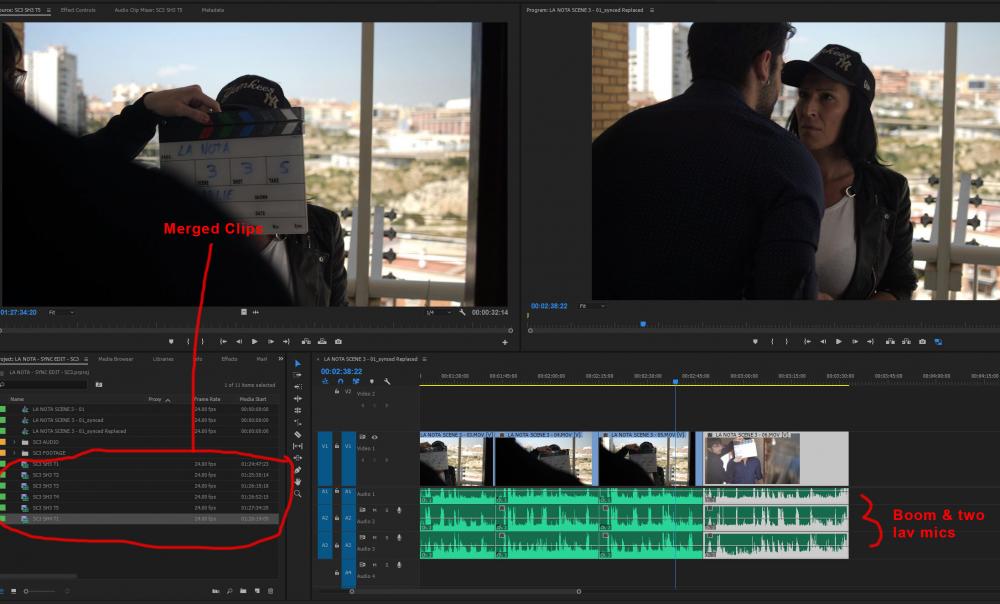Select the Hand tool
The image size is (1000, 604).
[x=298, y=482]
